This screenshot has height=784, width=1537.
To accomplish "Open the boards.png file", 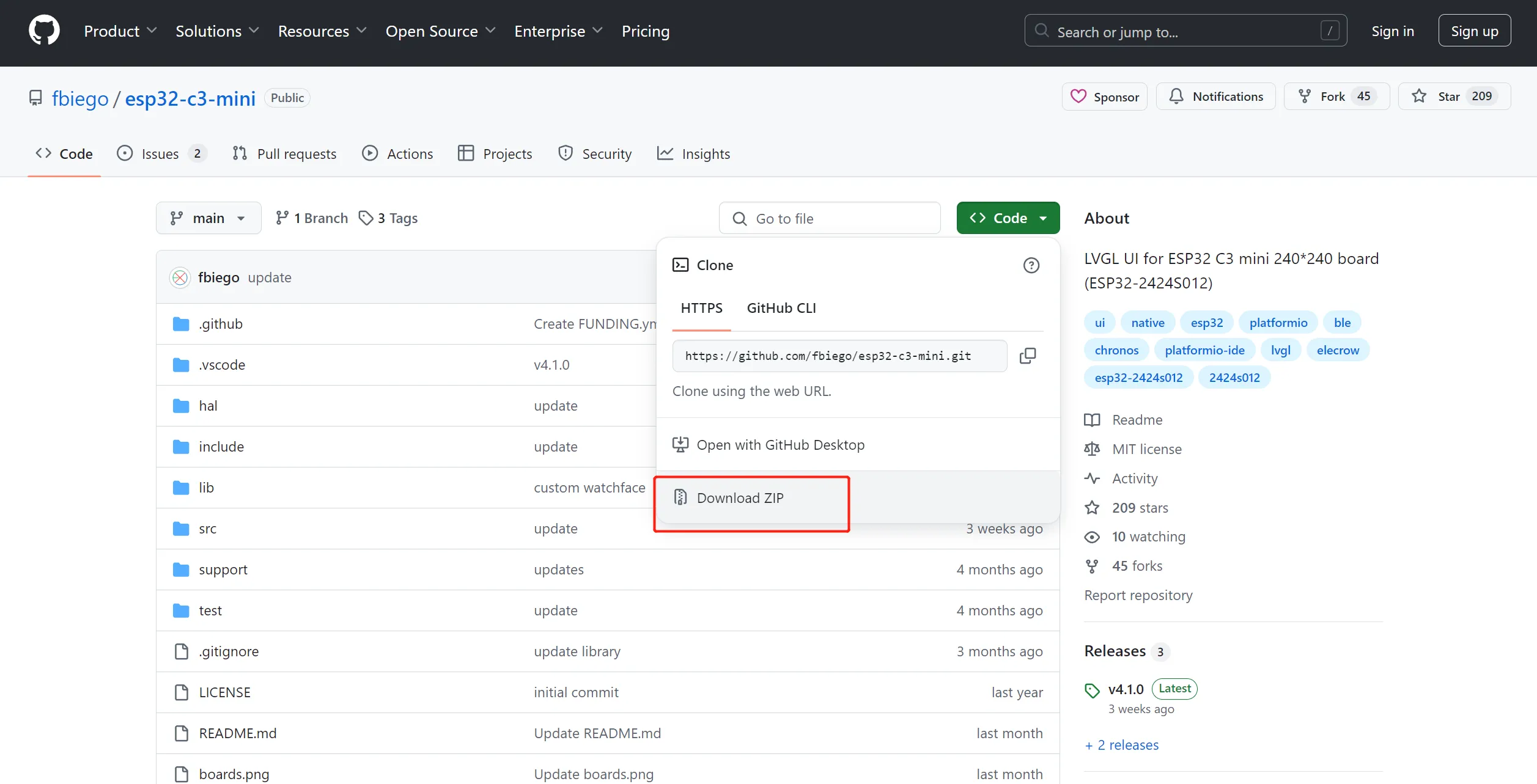I will 234,774.
